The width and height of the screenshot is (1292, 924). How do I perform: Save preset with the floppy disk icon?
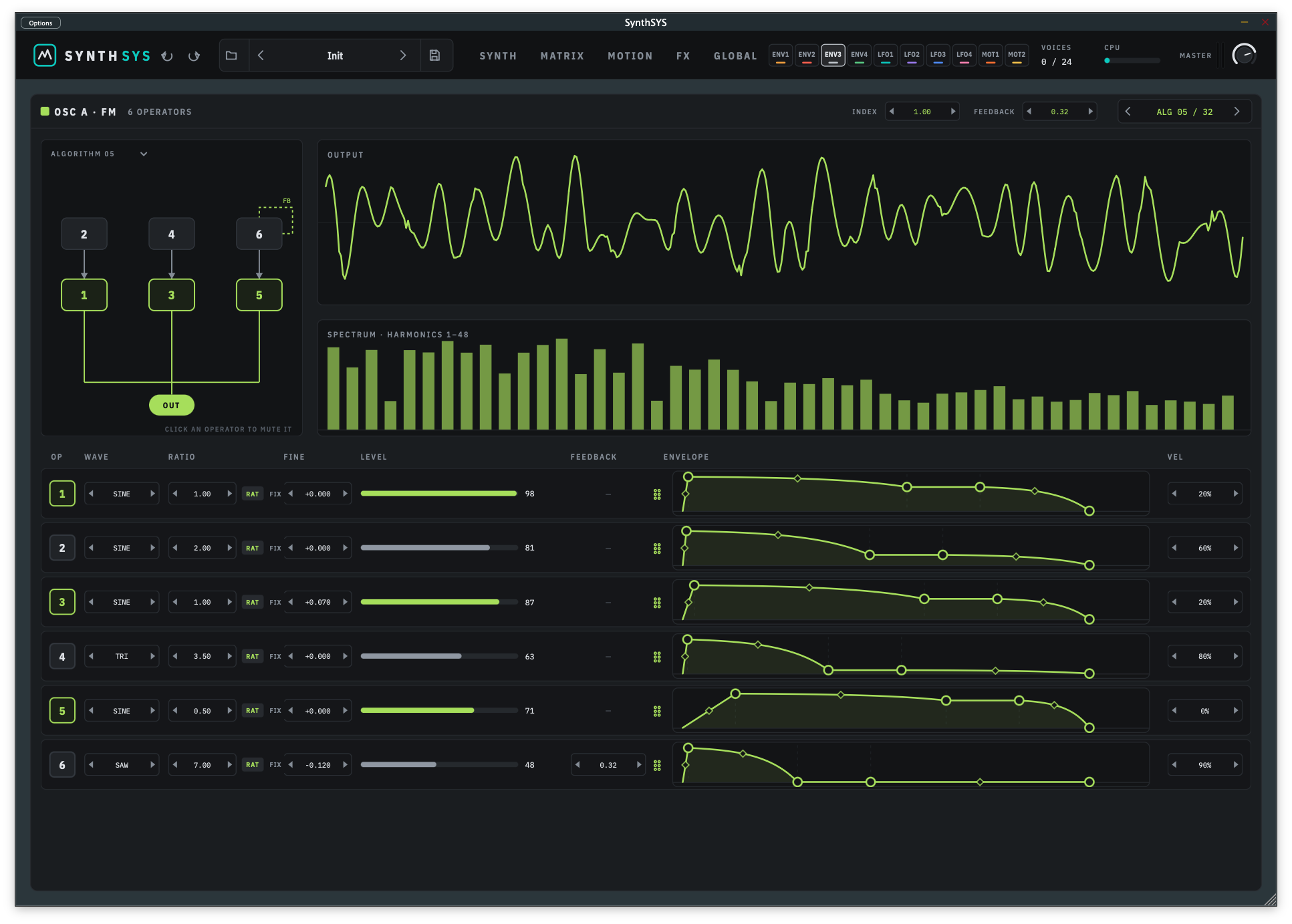[434, 55]
